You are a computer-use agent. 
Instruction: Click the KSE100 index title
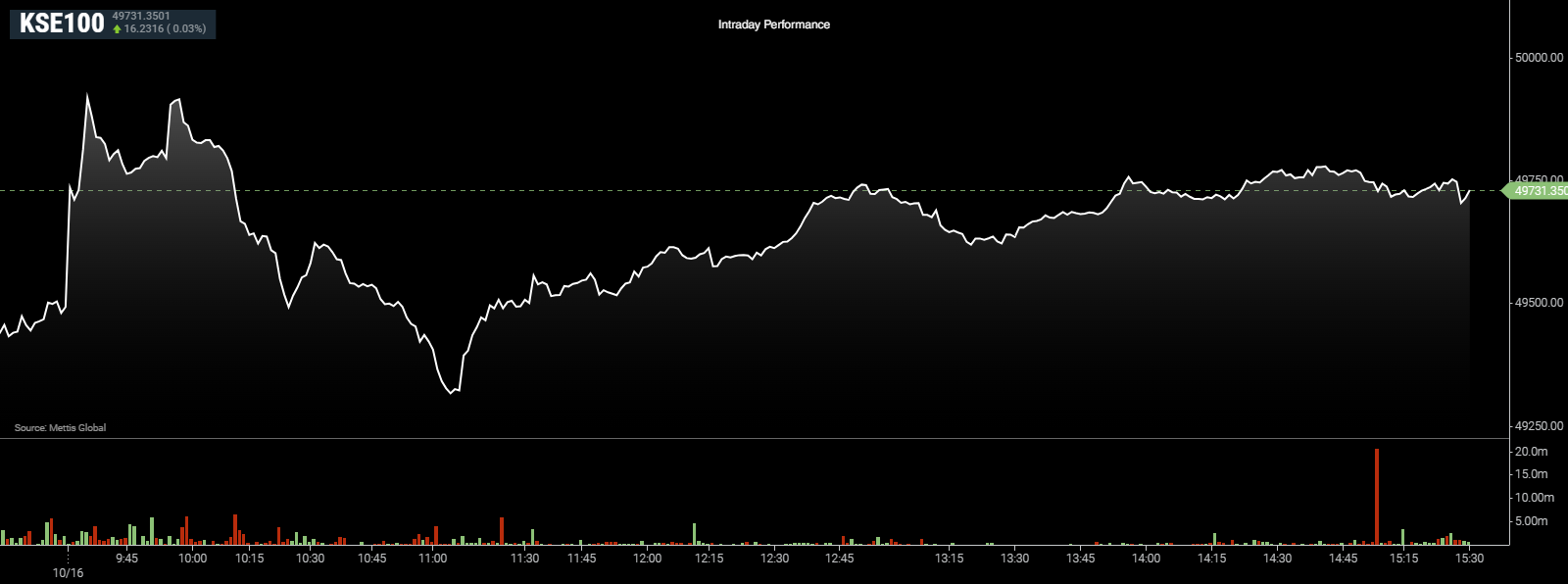62,24
